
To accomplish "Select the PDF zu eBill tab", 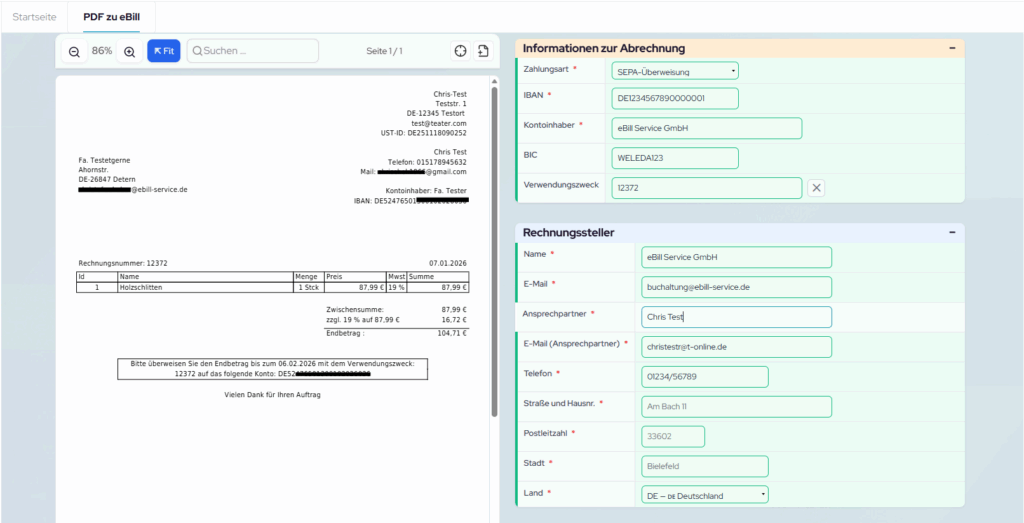I will [112, 16].
